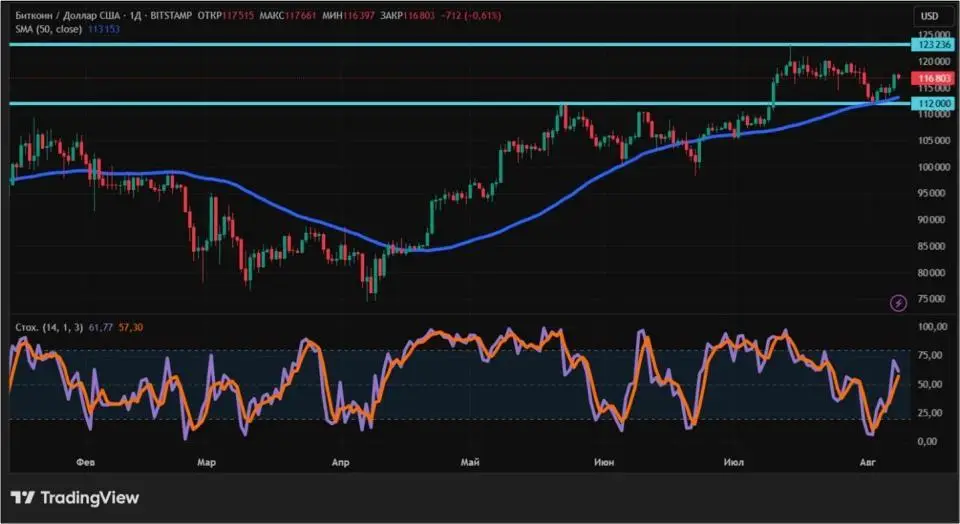Click the orange stochastic value 57,30
Image resolution: width=960 pixels, height=524 pixels.
(x=131, y=327)
